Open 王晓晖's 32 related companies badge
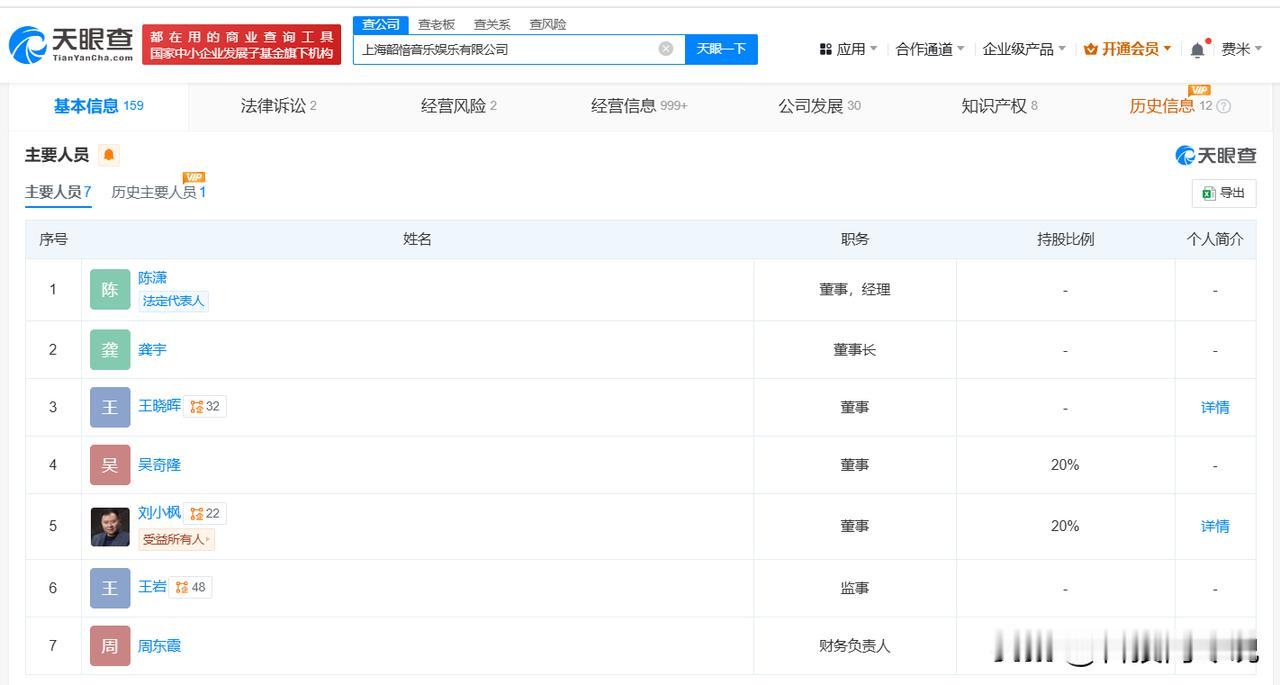Image resolution: width=1280 pixels, height=685 pixels. tap(205, 406)
